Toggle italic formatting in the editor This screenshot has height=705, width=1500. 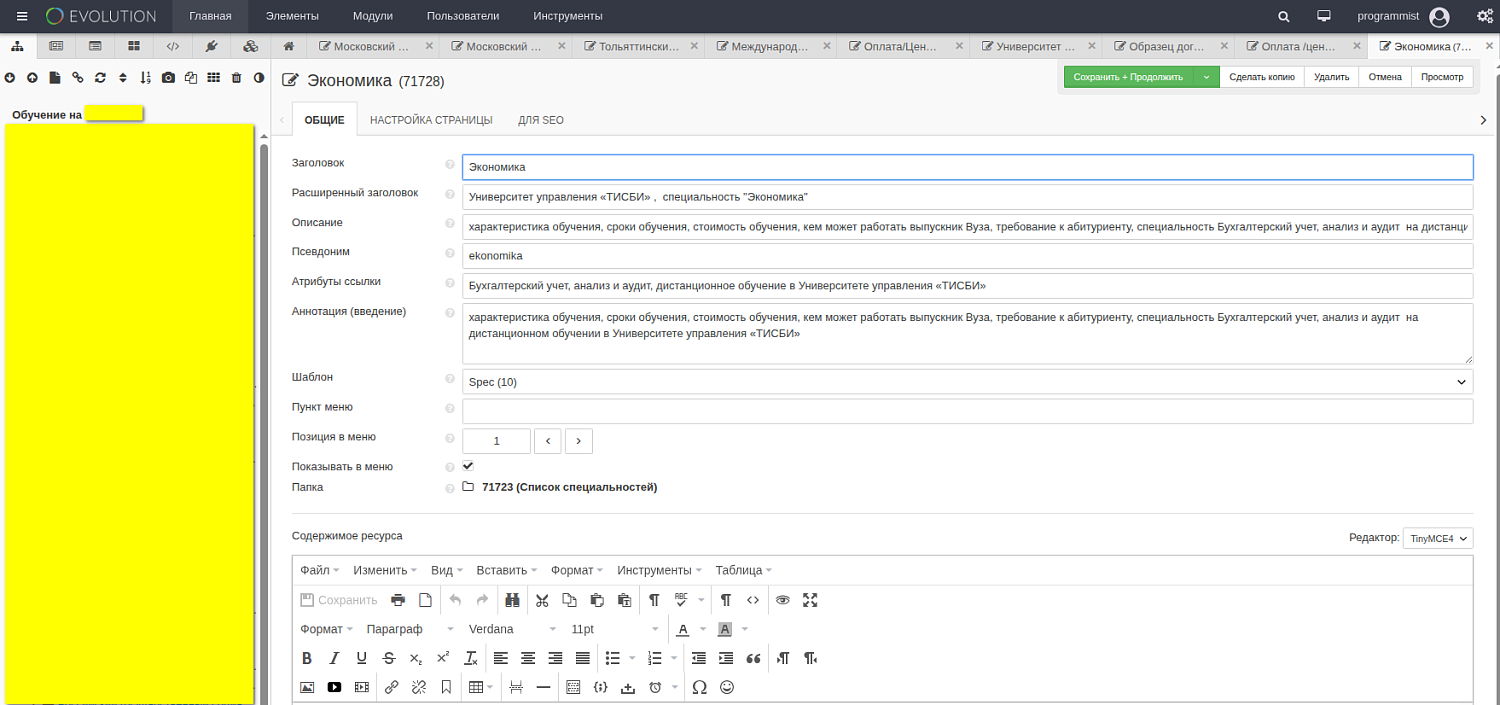334,658
